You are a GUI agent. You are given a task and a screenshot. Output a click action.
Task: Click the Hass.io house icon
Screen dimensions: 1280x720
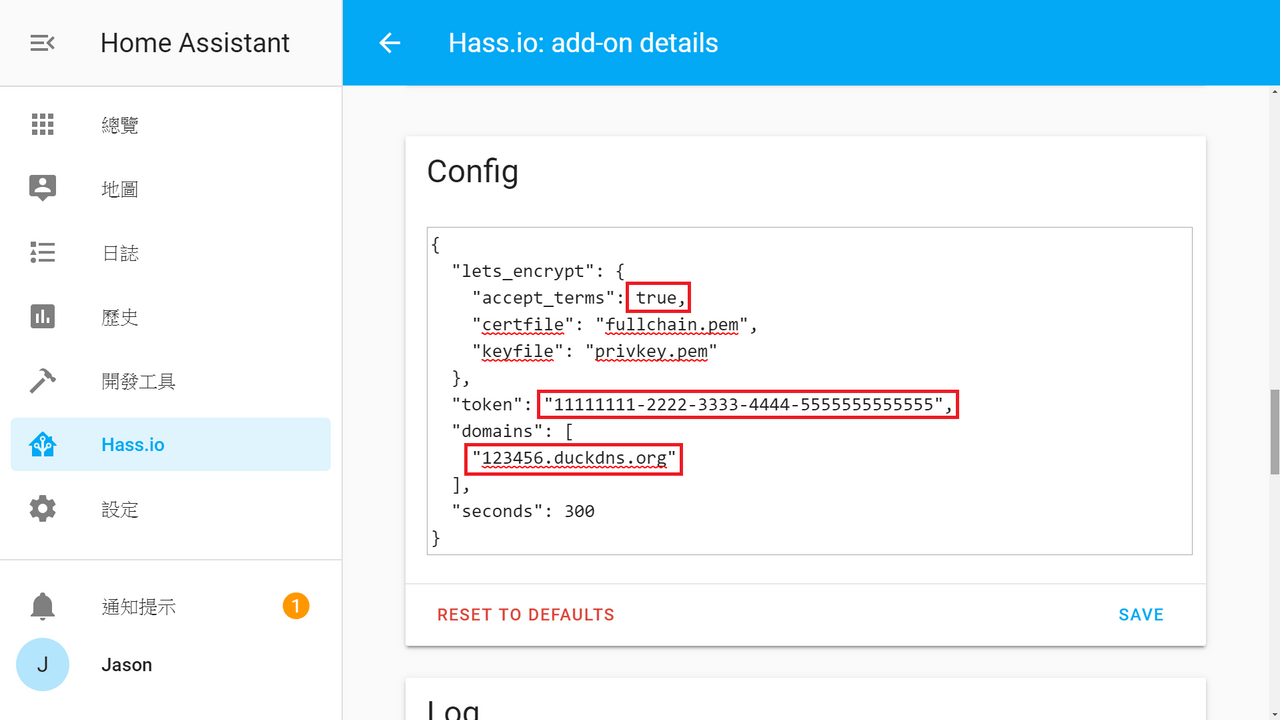[42, 445]
